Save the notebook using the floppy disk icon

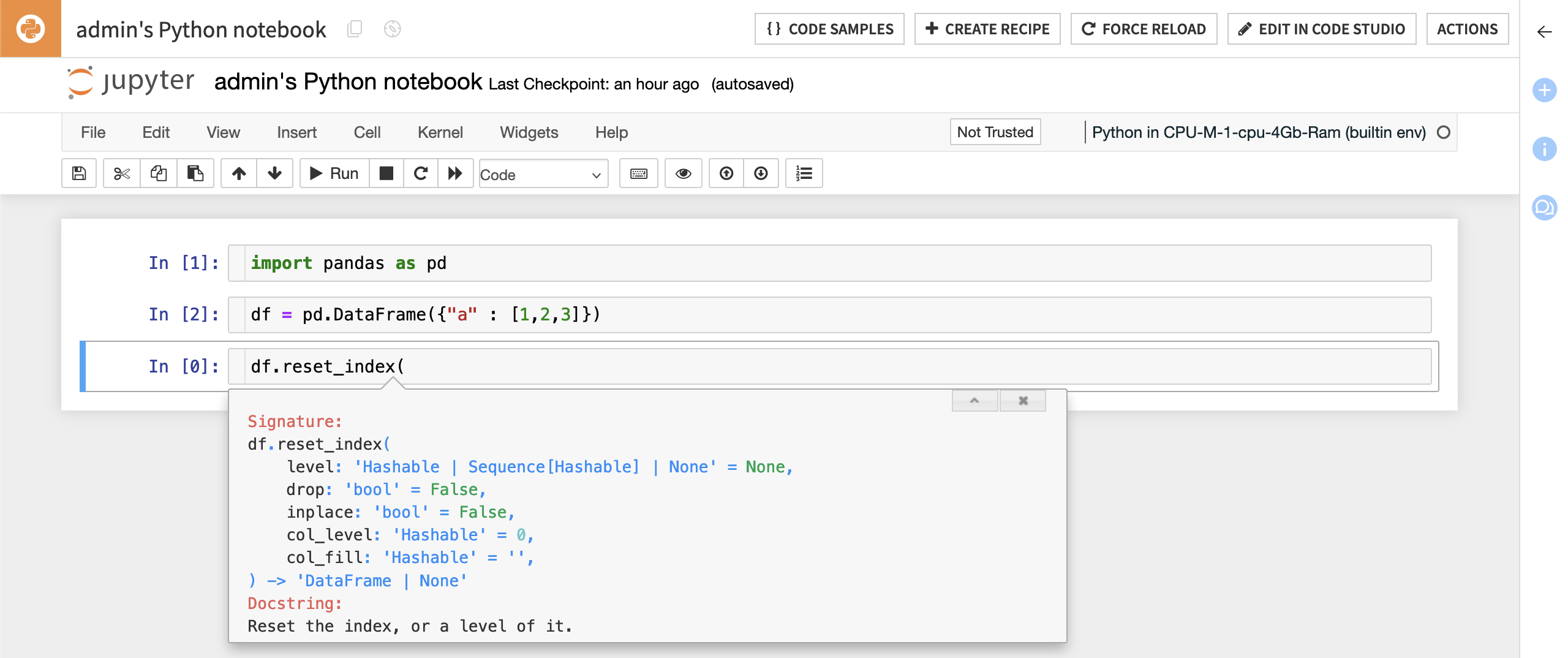click(x=79, y=173)
